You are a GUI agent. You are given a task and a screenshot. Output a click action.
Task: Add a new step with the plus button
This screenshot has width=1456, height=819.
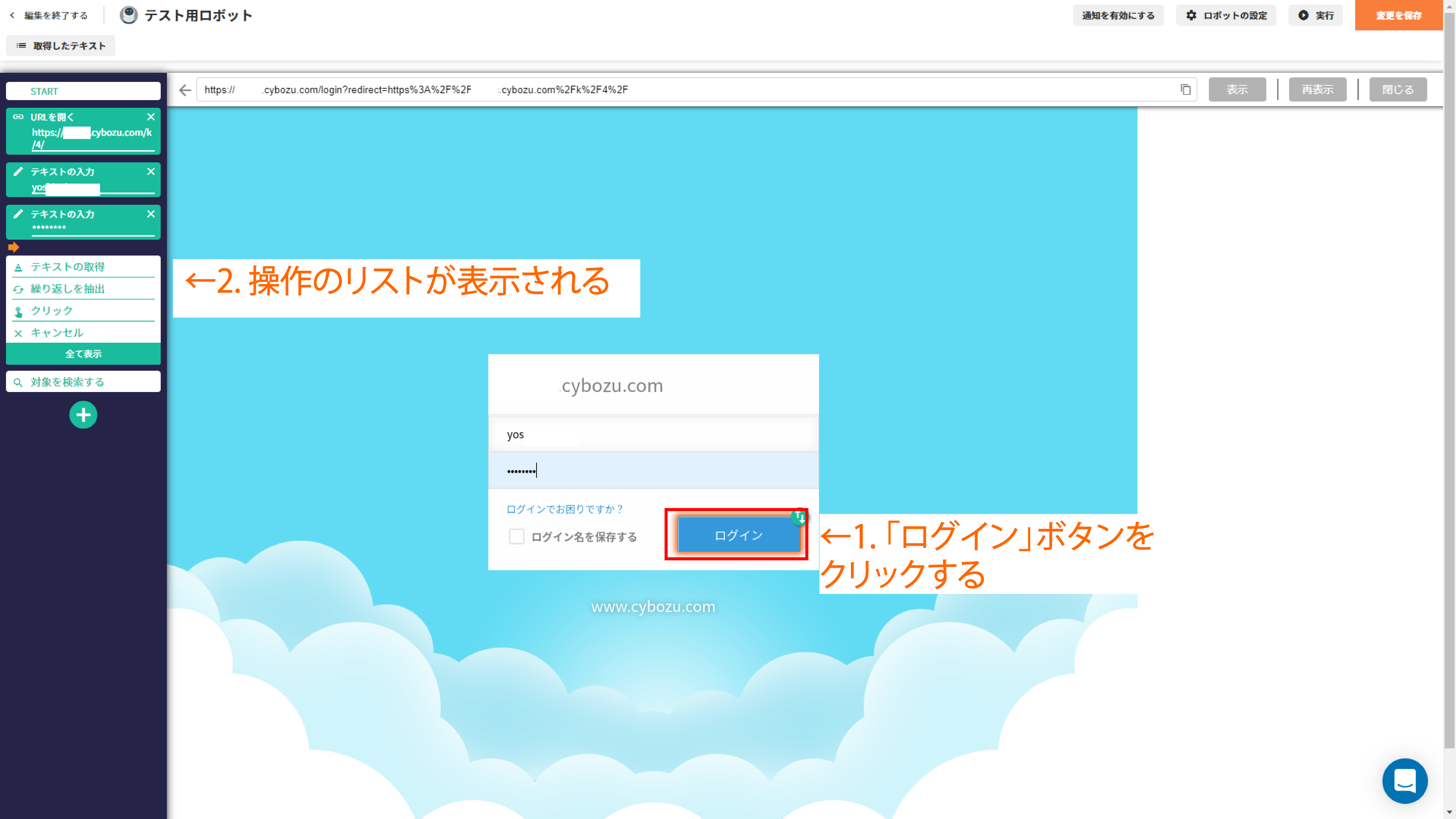[x=83, y=415]
